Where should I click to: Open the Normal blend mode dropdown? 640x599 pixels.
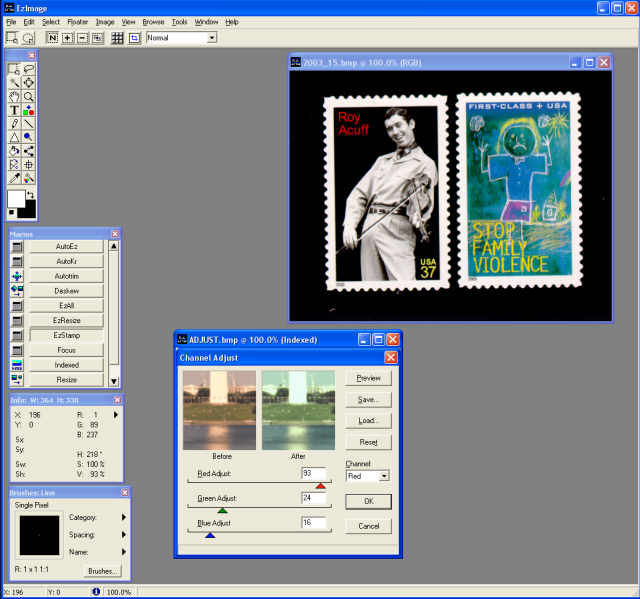211,38
